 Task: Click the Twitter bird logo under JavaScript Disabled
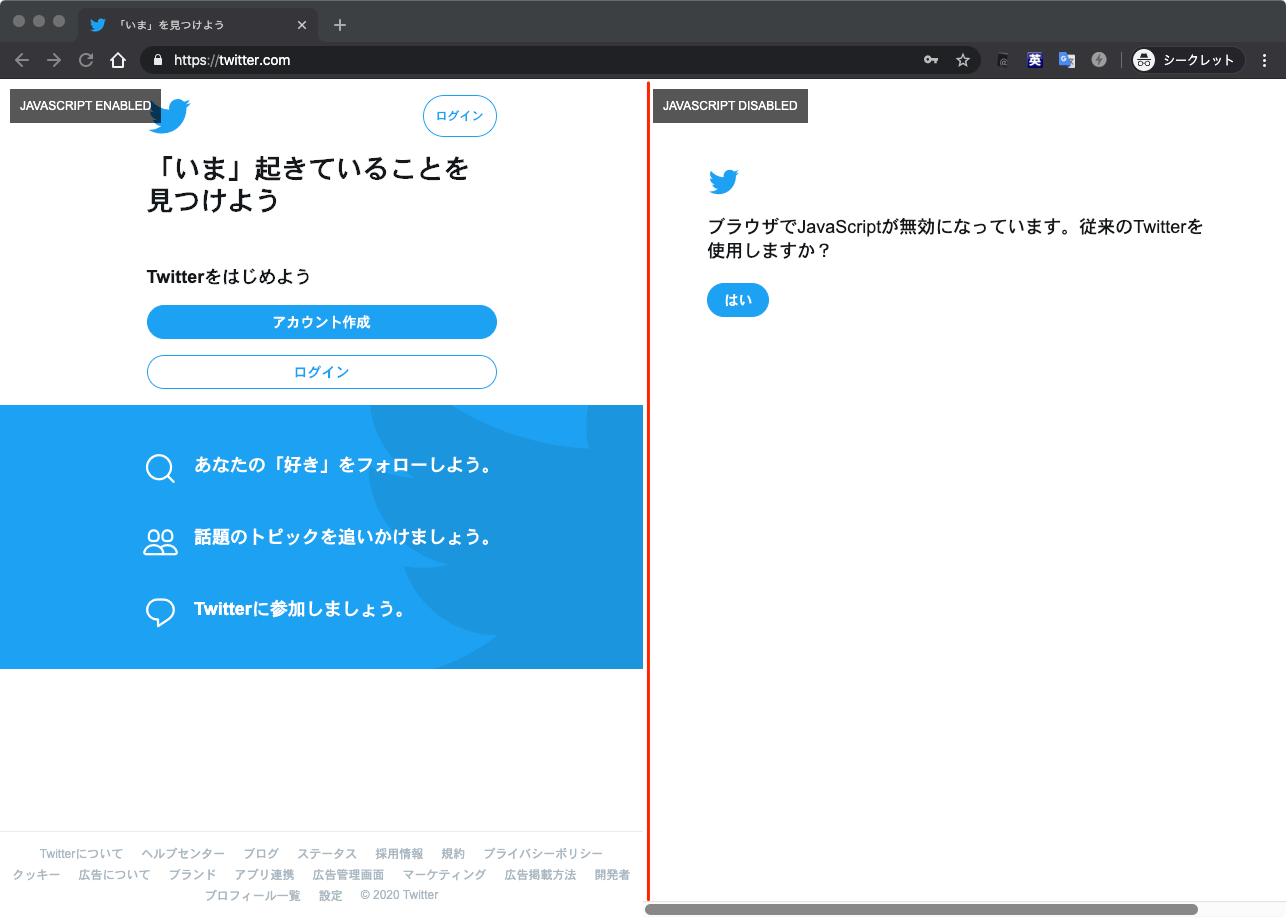tap(723, 182)
